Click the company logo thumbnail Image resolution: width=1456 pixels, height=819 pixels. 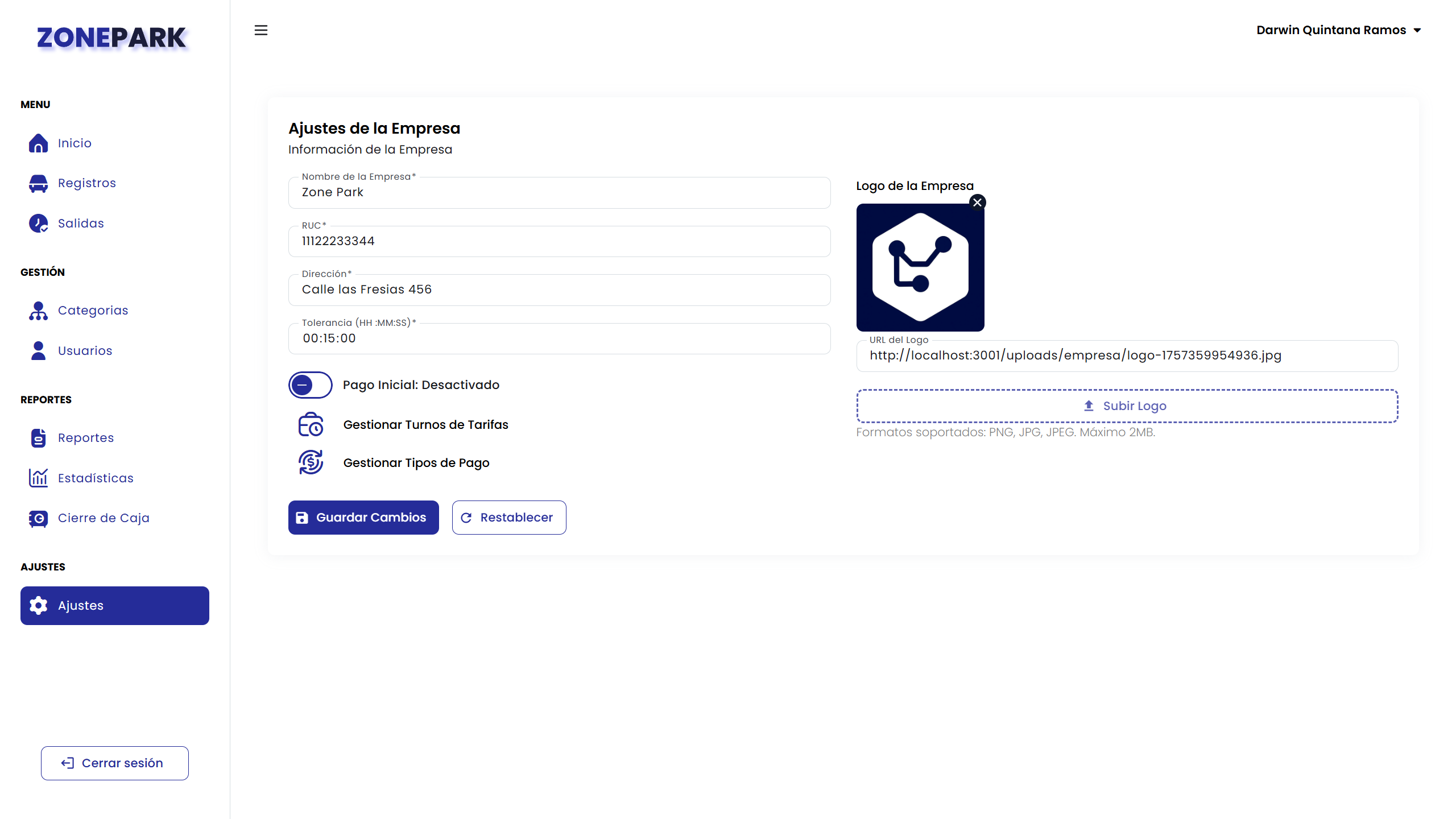tap(920, 268)
